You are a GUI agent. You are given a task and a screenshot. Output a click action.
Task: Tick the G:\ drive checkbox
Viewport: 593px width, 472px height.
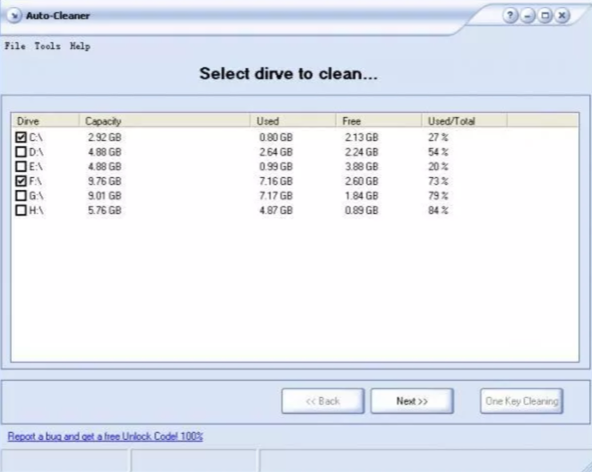click(21, 196)
